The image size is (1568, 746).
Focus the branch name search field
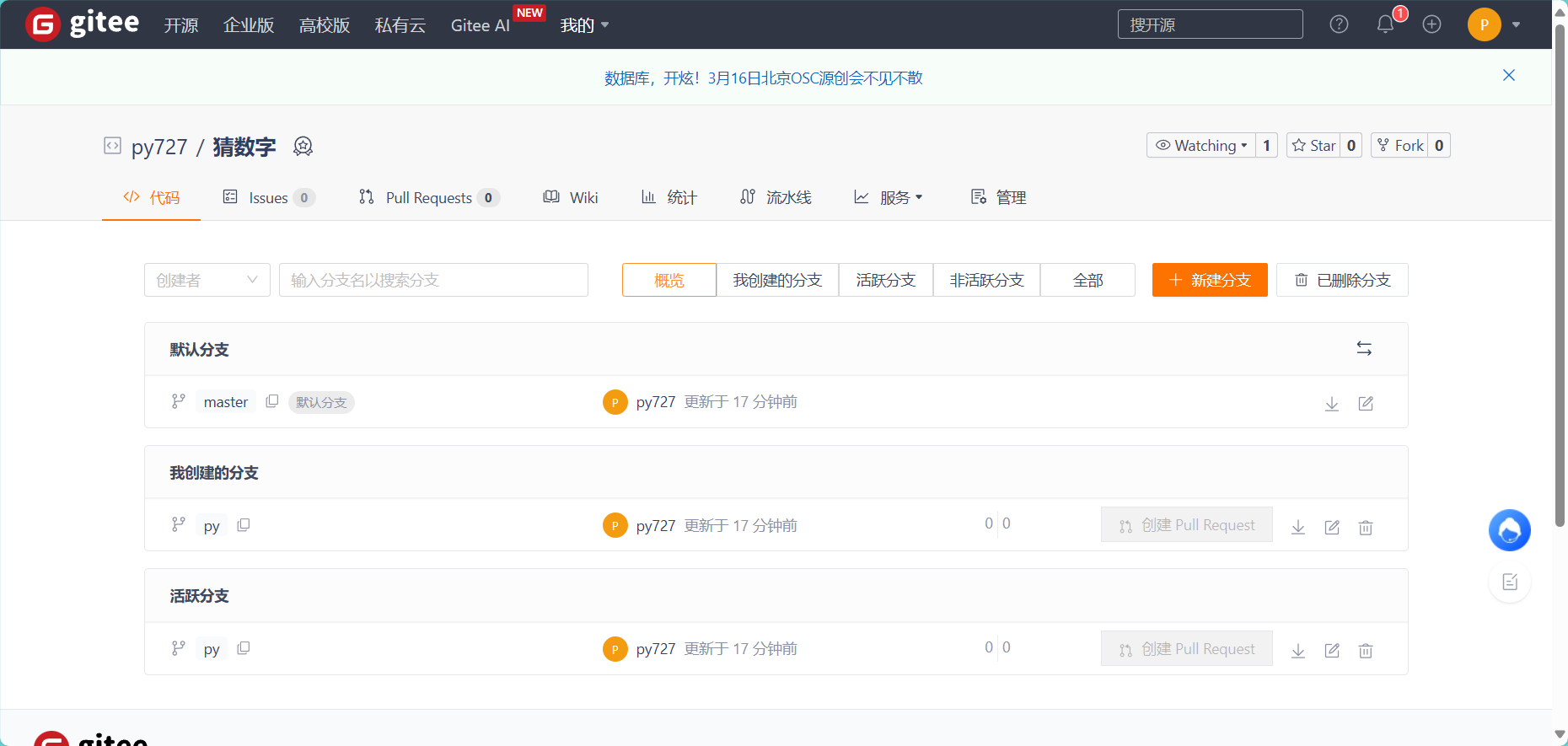[433, 280]
